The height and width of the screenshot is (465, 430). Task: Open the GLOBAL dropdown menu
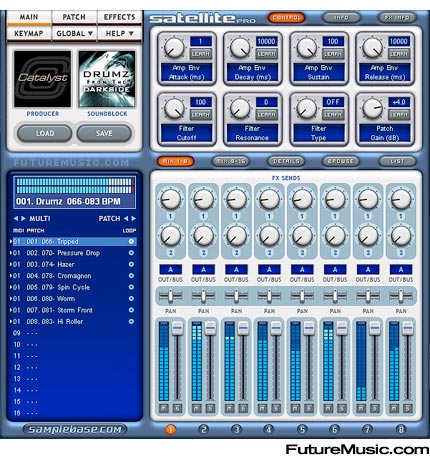click(75, 33)
